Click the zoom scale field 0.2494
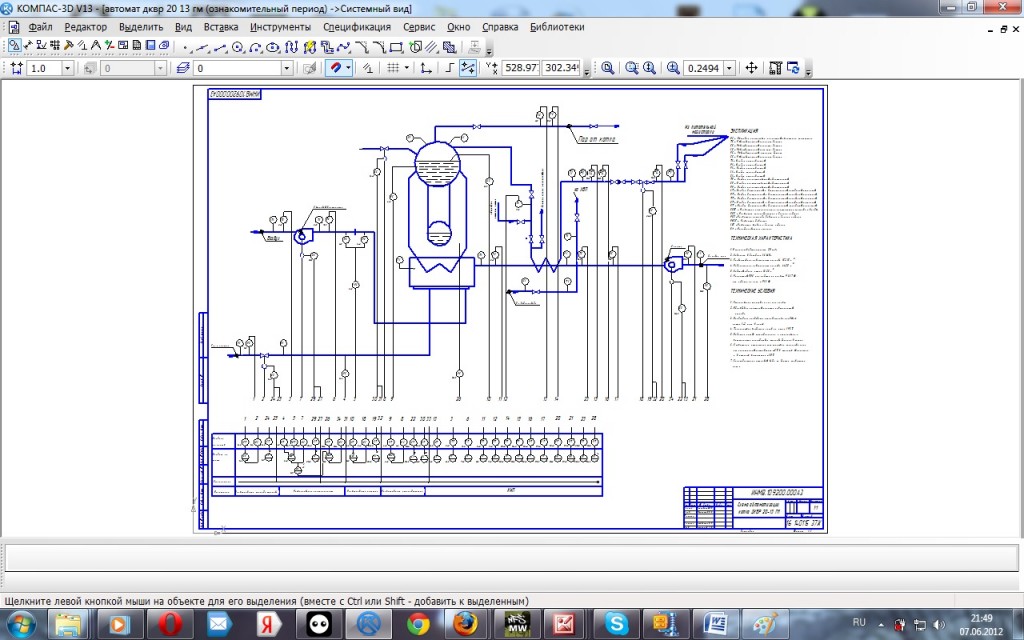This screenshot has height=640, width=1024. click(x=703, y=68)
